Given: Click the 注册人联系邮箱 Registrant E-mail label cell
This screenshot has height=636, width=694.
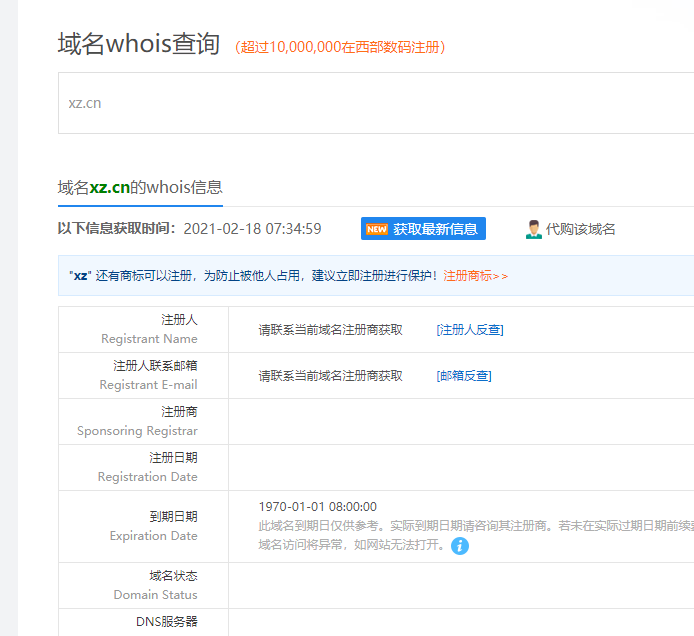Looking at the screenshot, I should click(143, 376).
